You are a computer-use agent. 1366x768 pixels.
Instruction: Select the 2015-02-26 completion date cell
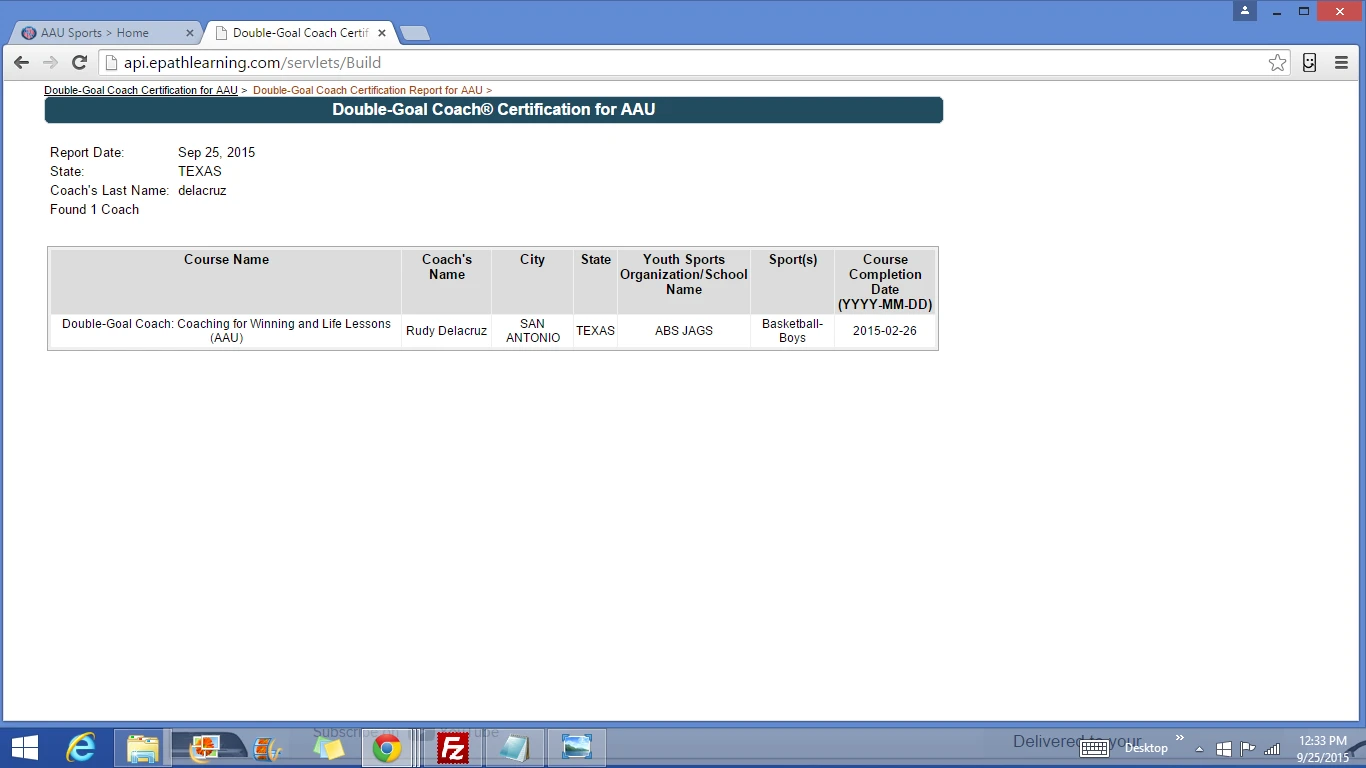point(885,331)
